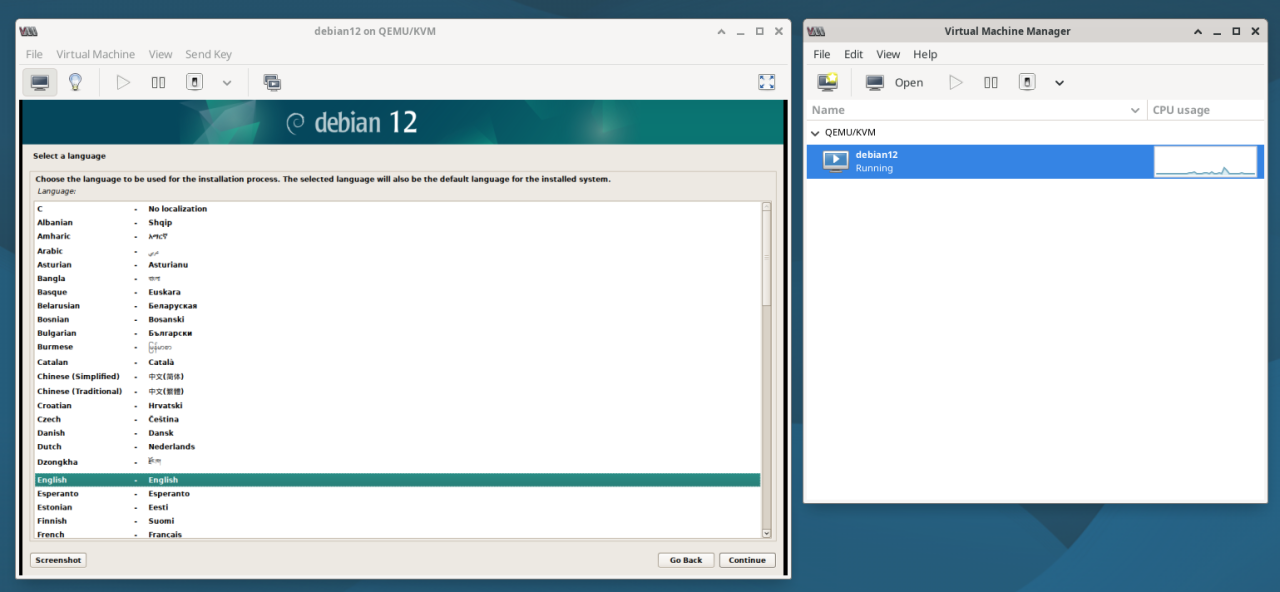Collapse the QEMU/KVM connection tree
The width and height of the screenshot is (1280, 592).
point(815,132)
